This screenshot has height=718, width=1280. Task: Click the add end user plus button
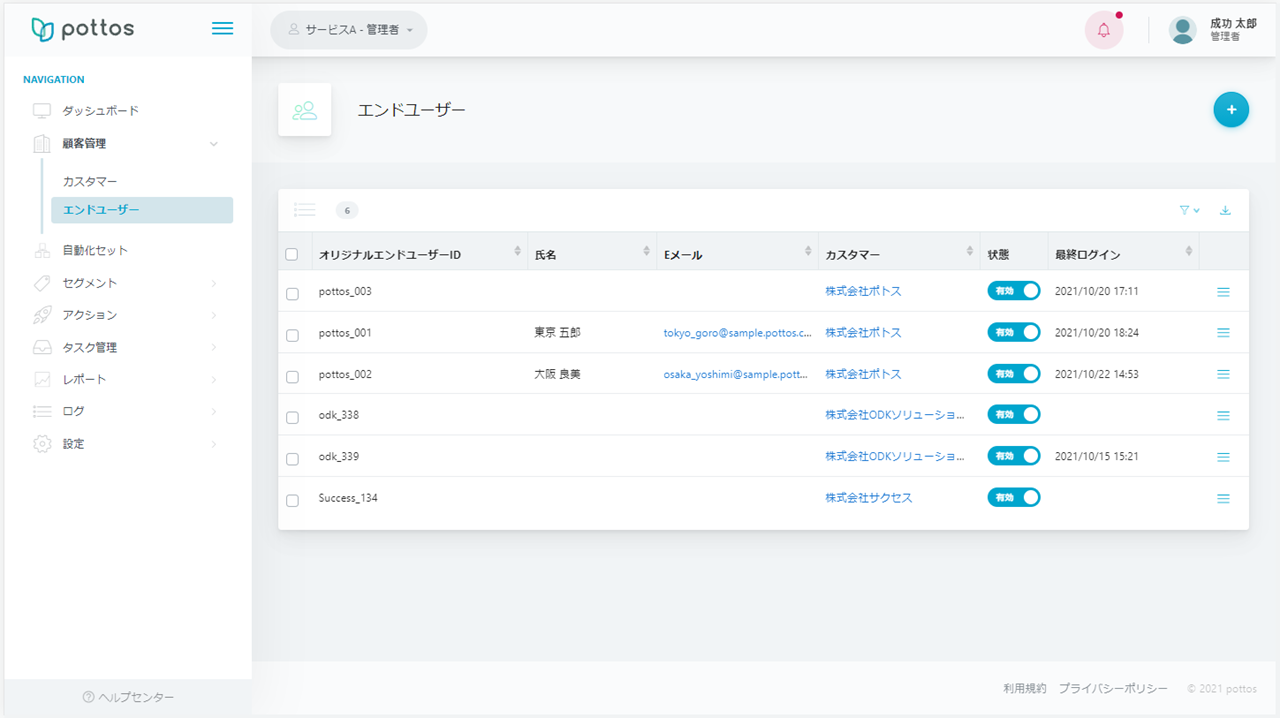[x=1231, y=110]
